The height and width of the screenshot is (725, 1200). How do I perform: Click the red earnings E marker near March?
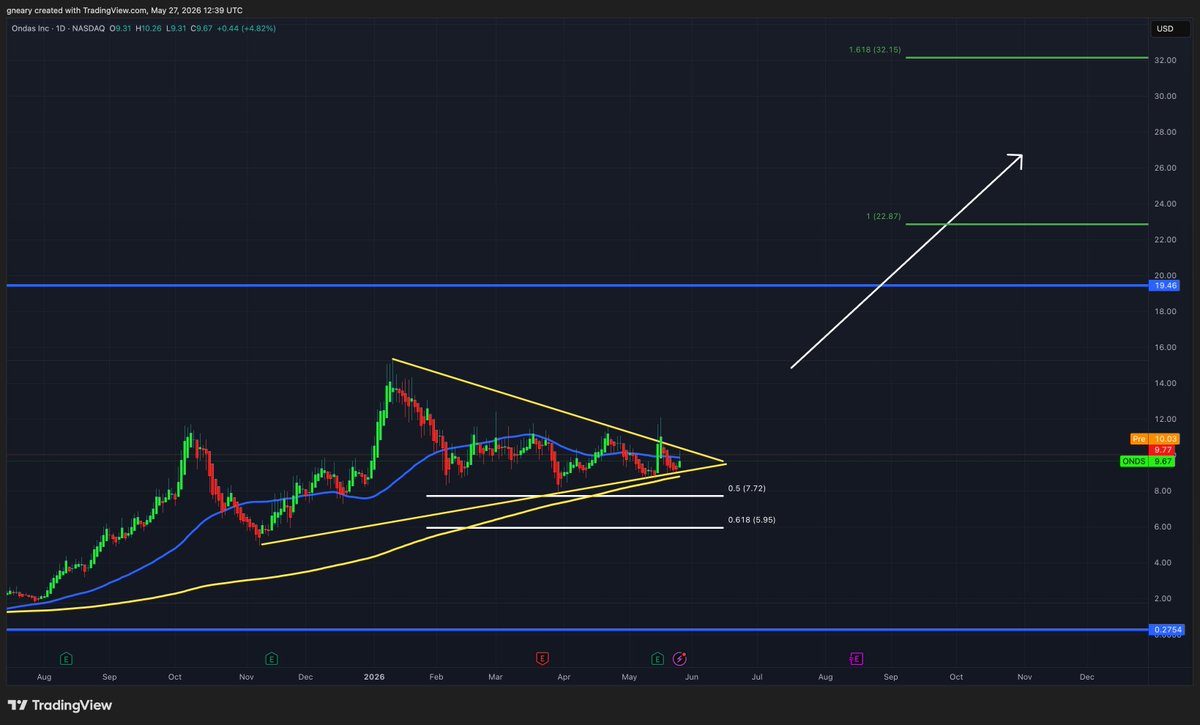click(x=541, y=658)
